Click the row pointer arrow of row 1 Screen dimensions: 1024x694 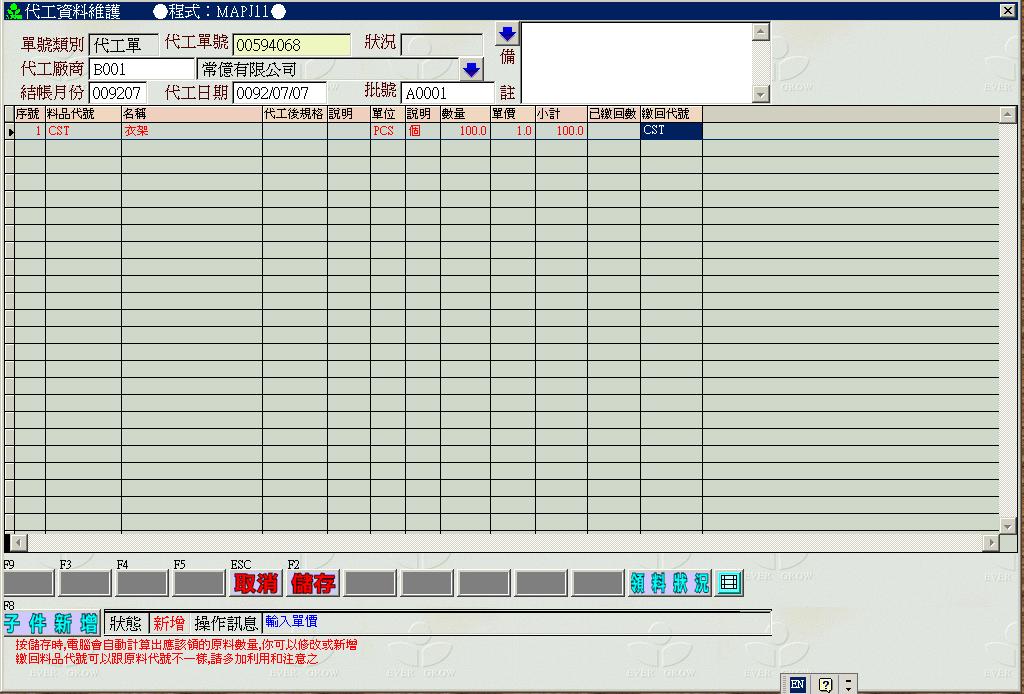10,131
